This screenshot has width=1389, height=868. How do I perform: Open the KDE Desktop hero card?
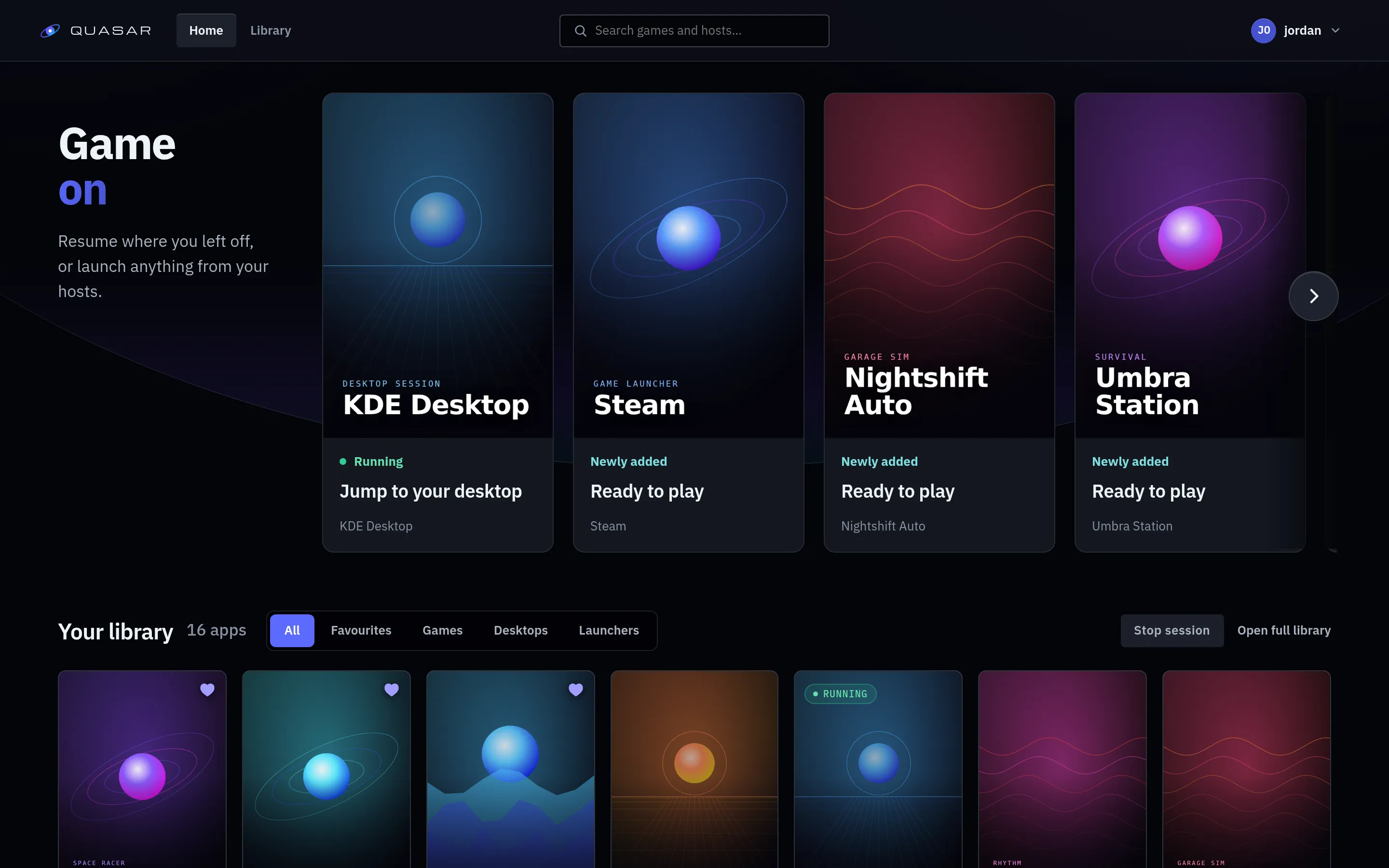click(x=438, y=323)
